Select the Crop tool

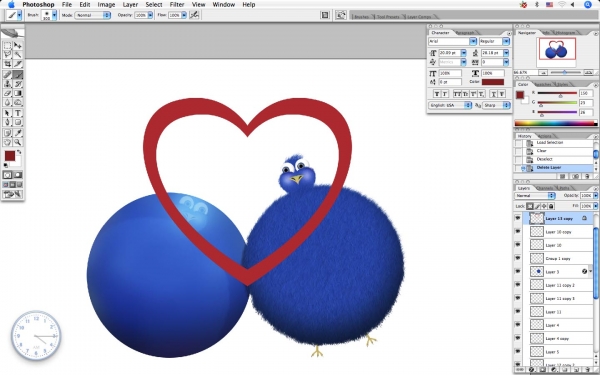point(7,64)
